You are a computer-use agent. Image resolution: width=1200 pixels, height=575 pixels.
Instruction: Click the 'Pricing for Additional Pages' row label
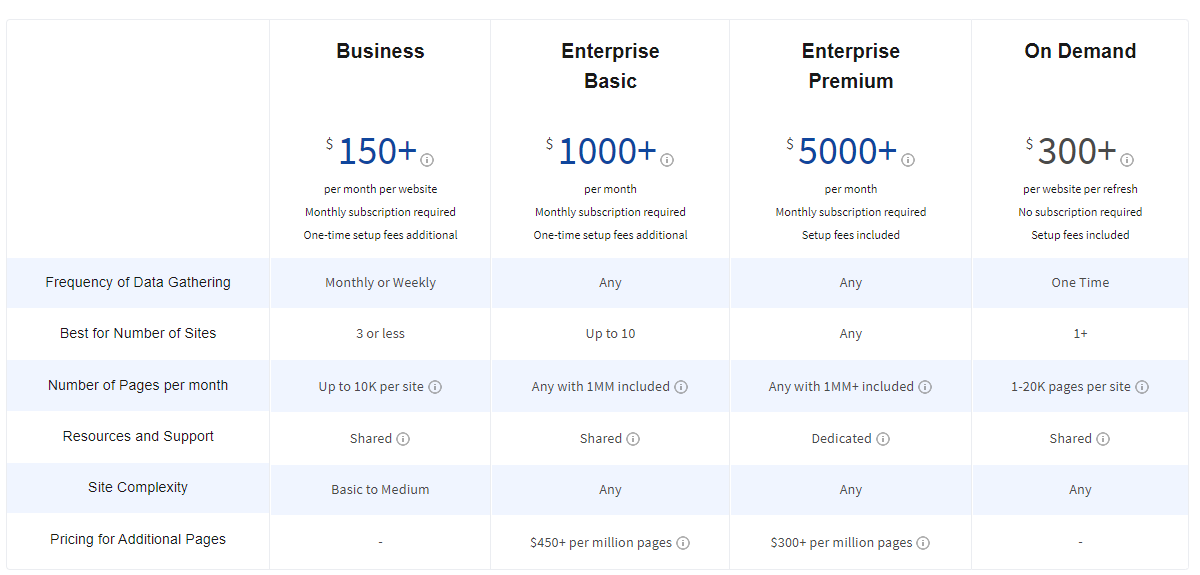(x=138, y=539)
